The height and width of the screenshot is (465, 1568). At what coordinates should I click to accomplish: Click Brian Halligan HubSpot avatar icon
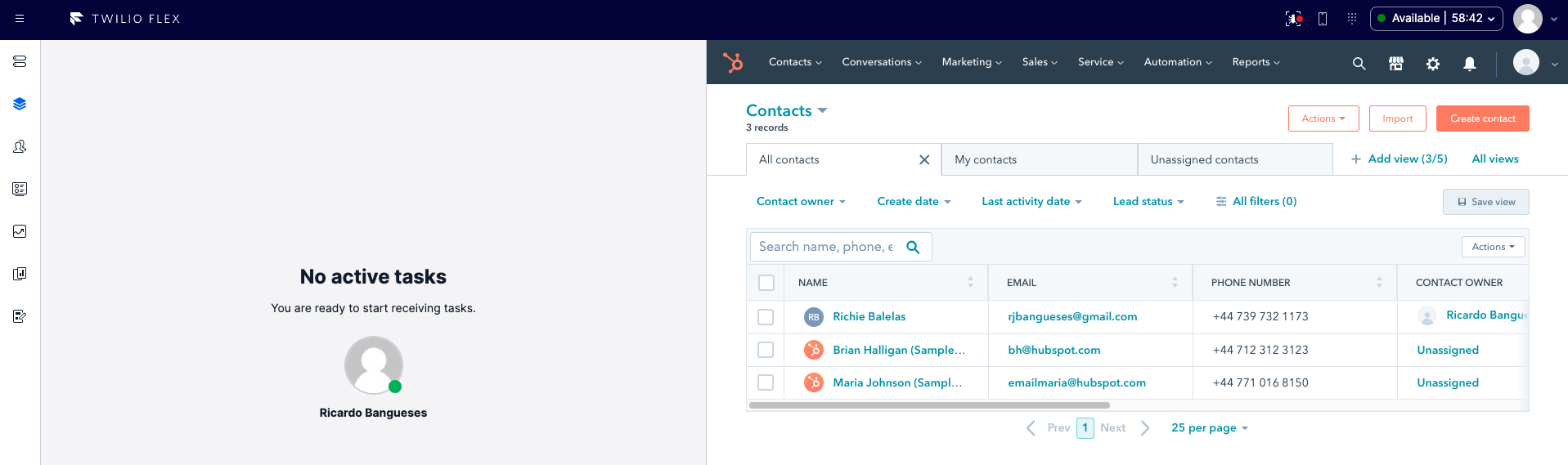pyautogui.click(x=814, y=350)
